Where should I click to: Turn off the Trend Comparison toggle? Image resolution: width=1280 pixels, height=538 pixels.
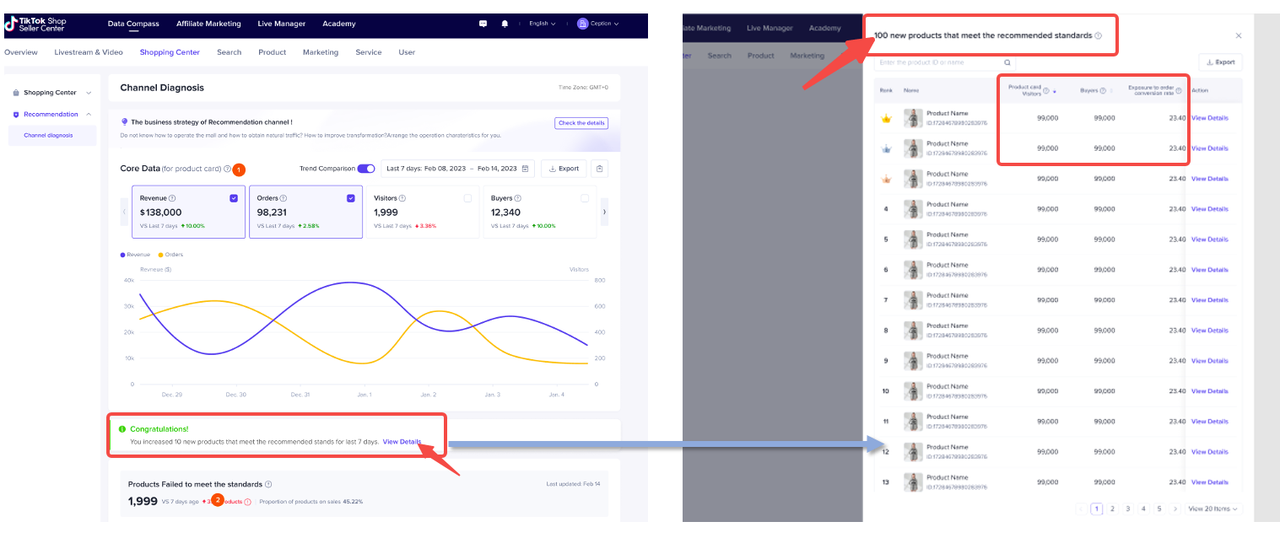click(x=366, y=169)
